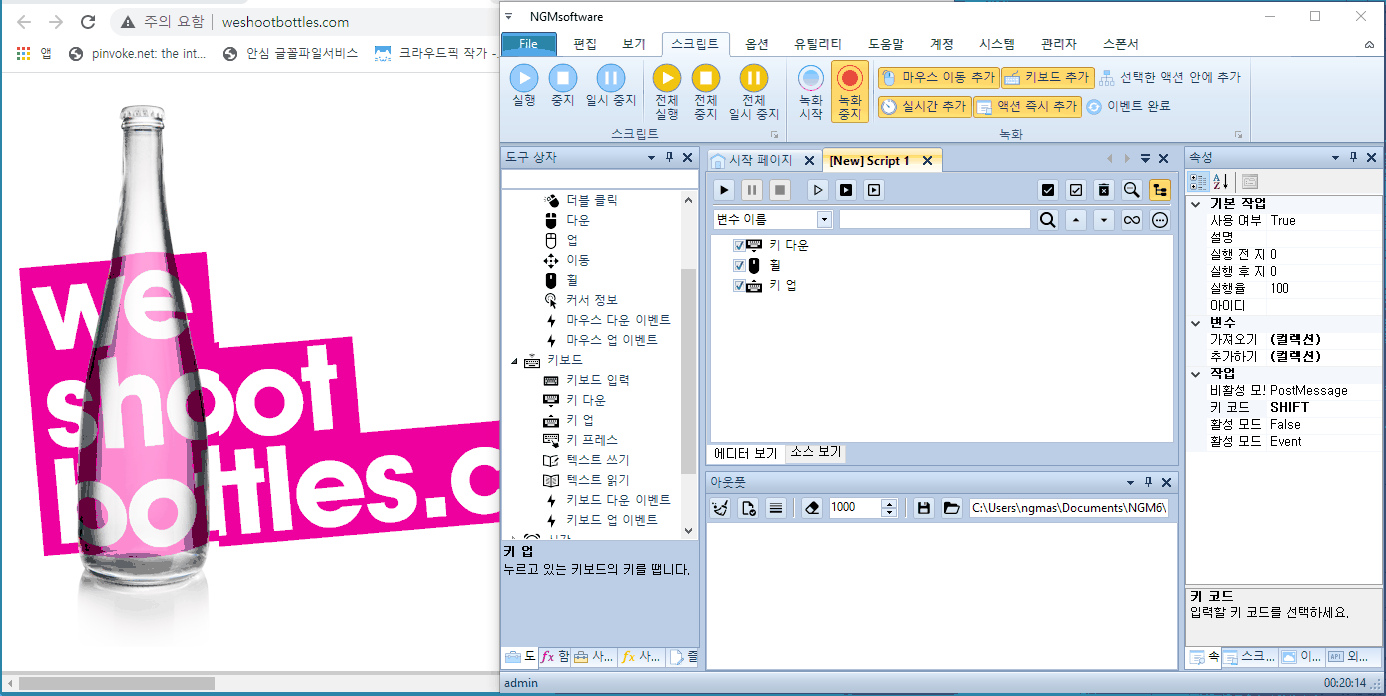Click the yellow 전체 실행 run-all button

(667, 91)
